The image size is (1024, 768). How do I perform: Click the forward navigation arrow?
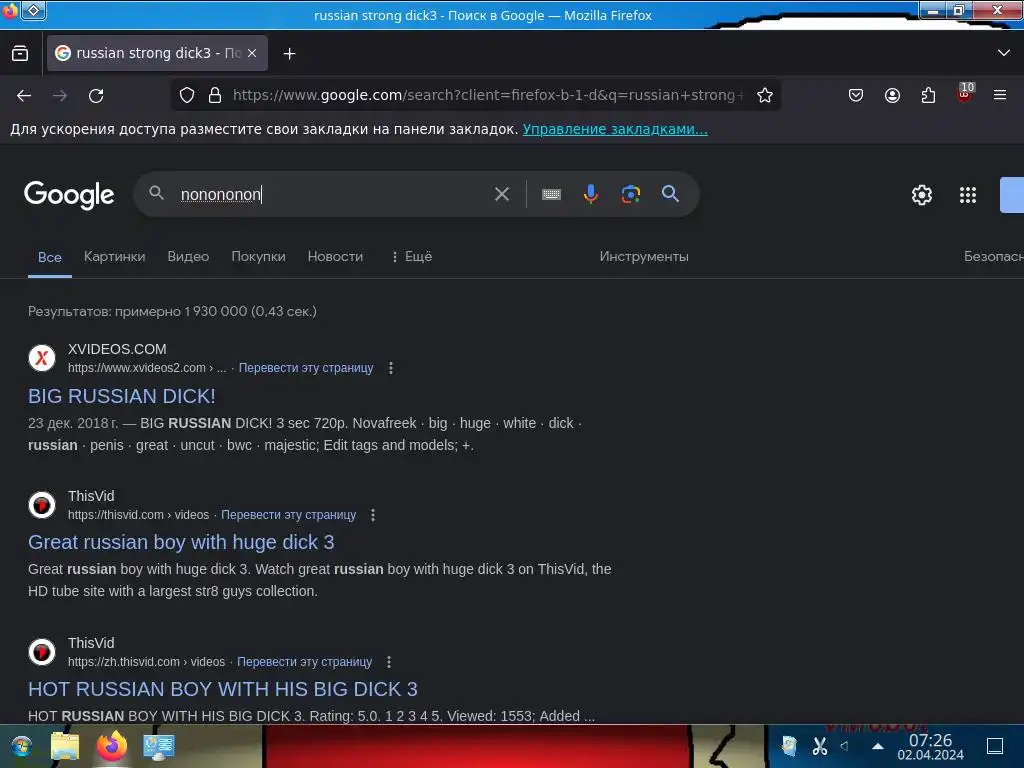click(60, 95)
